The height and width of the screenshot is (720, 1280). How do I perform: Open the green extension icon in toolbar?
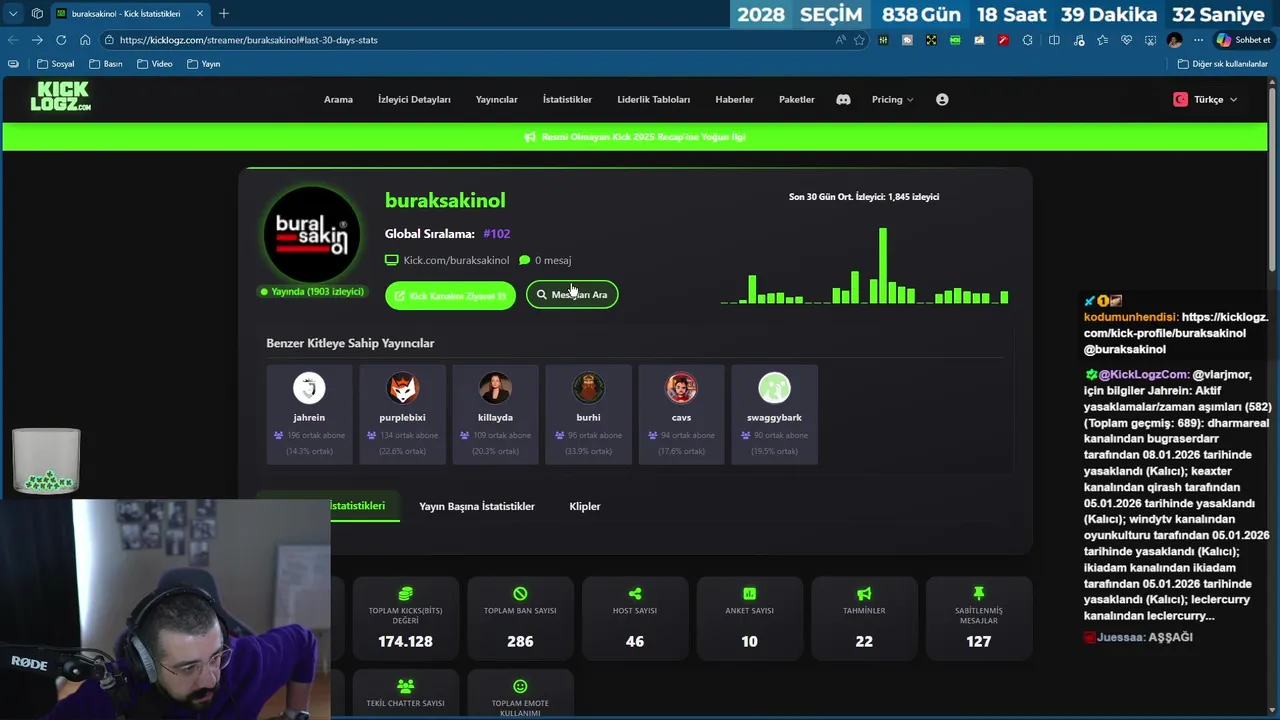[x=955, y=40]
